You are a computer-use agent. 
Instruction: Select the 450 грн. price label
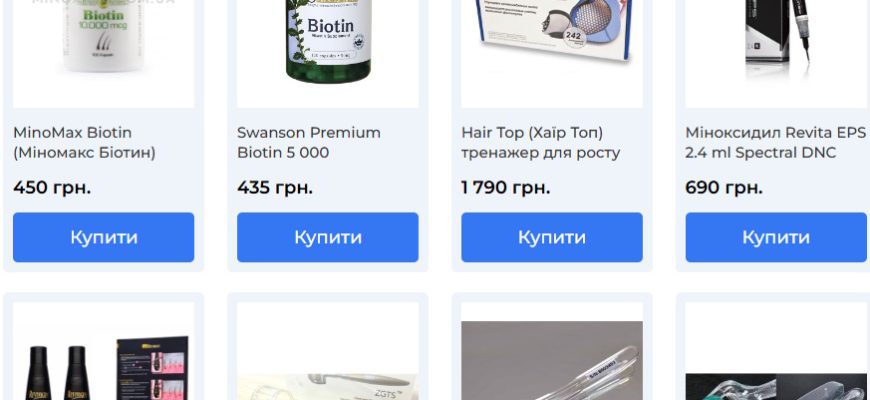[52, 188]
